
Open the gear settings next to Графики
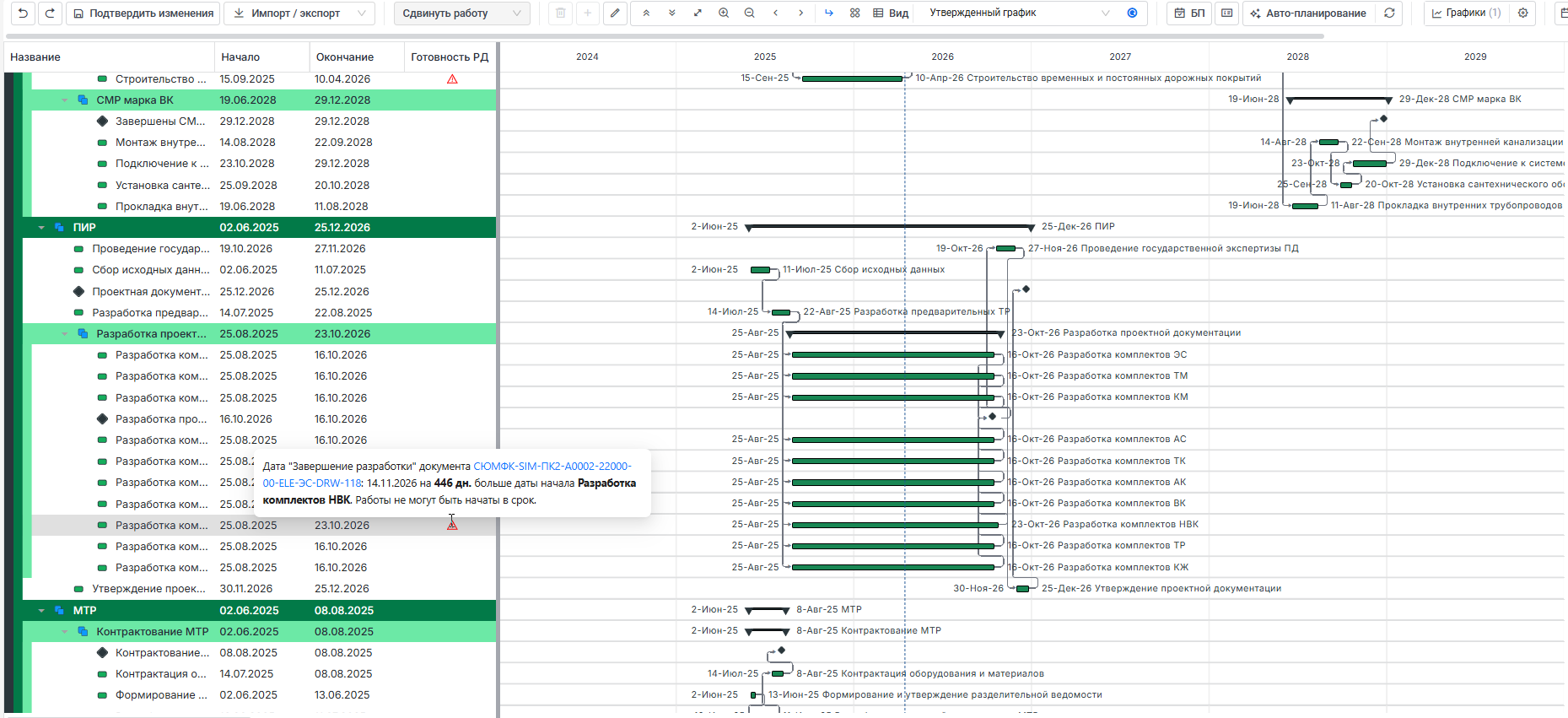[x=1522, y=13]
